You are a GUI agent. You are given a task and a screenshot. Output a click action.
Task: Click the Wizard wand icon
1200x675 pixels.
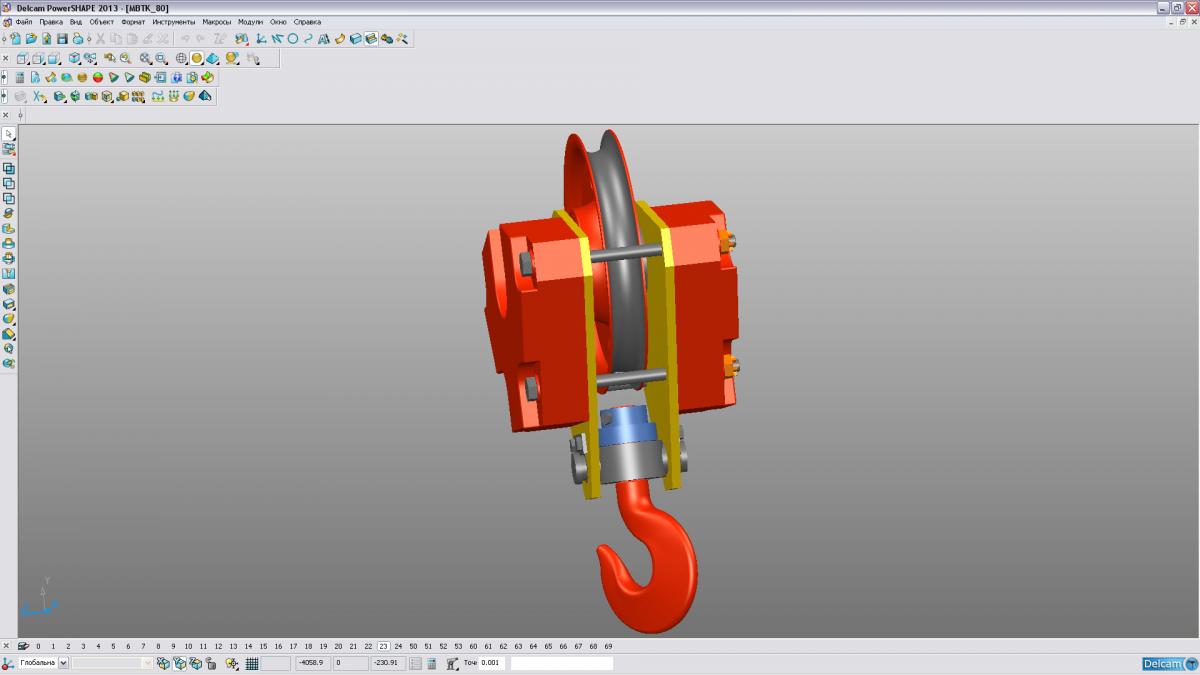click(402, 38)
